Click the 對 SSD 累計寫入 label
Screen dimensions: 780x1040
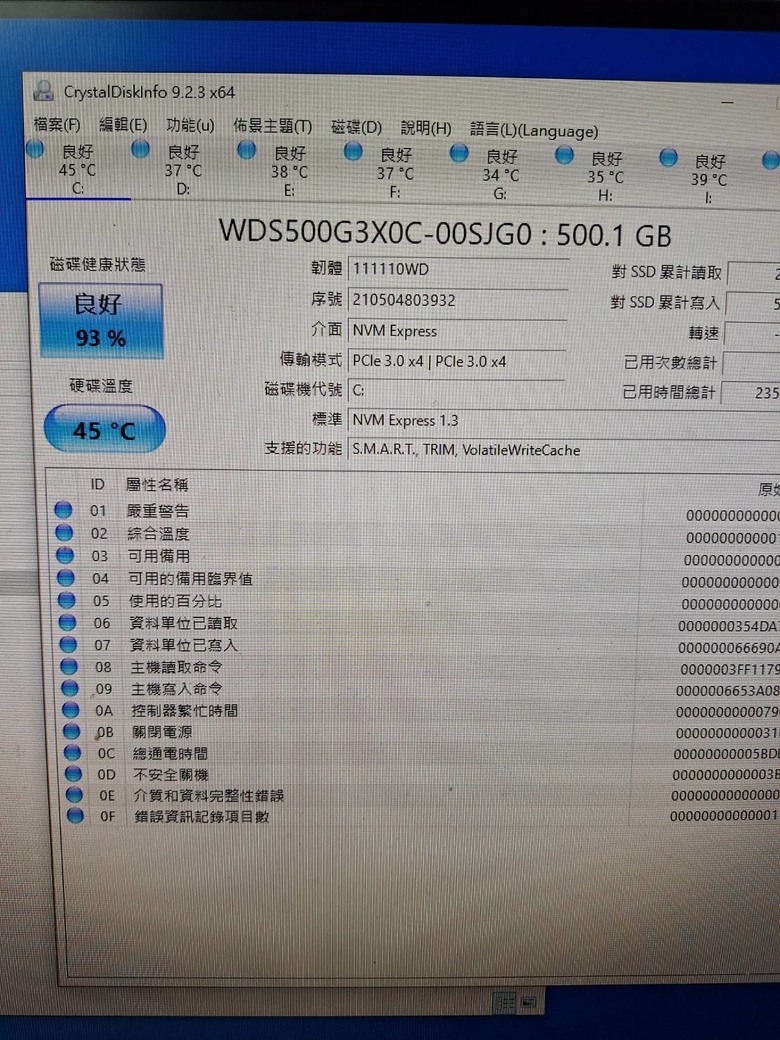pyautogui.click(x=665, y=303)
